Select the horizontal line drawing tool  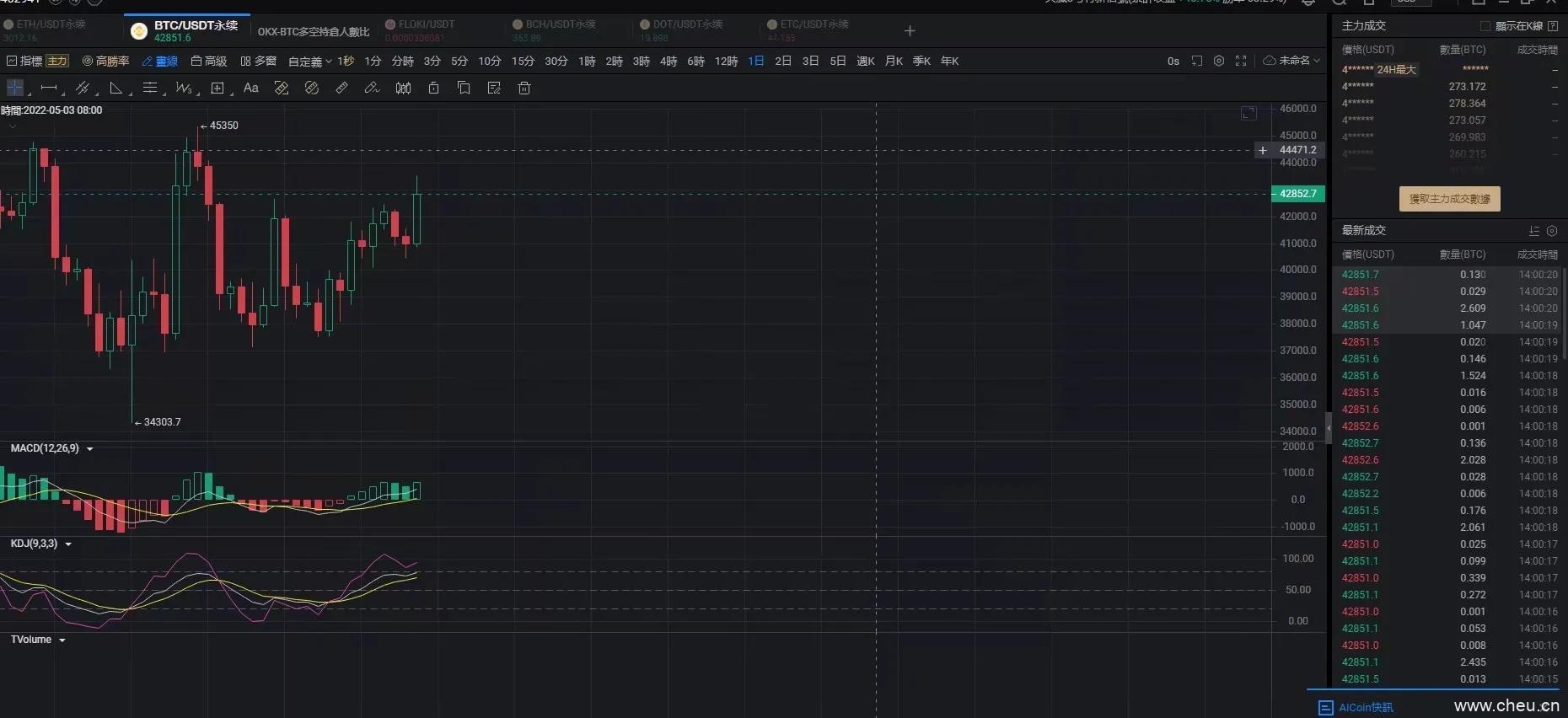(49, 88)
